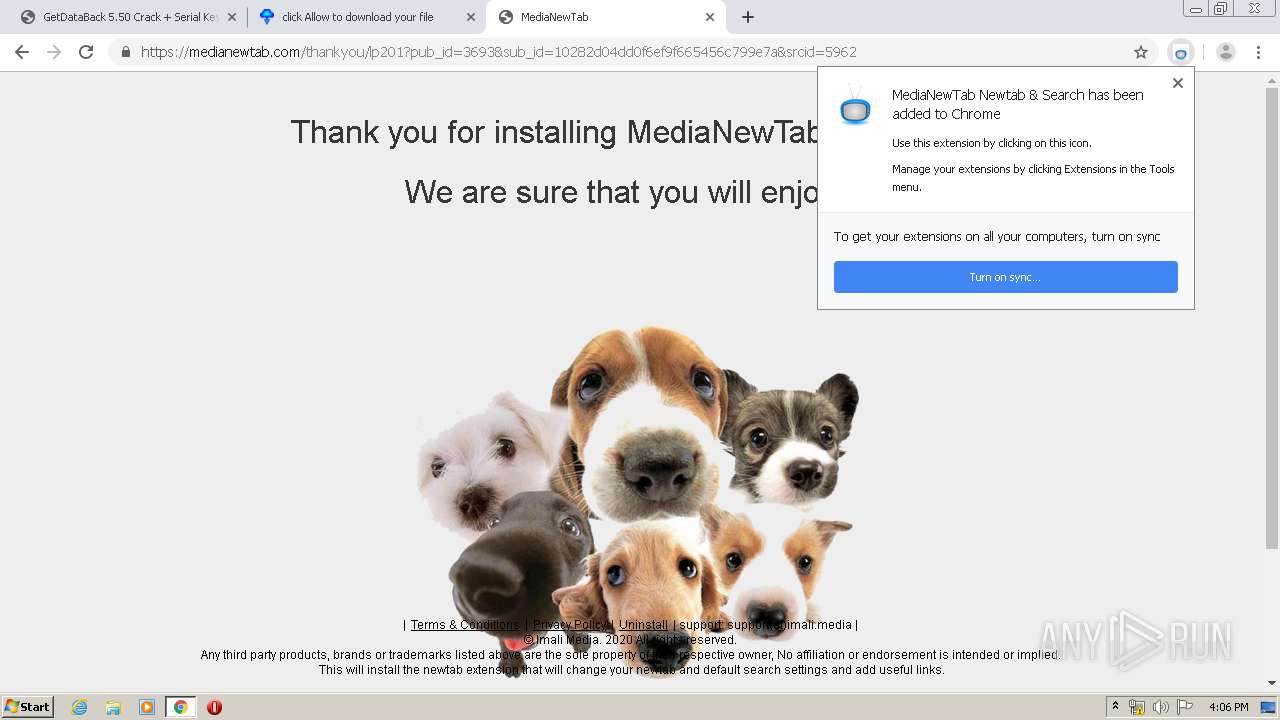This screenshot has width=1280, height=720.
Task: Show hidden system tray icons
Action: pyautogui.click(x=1115, y=707)
